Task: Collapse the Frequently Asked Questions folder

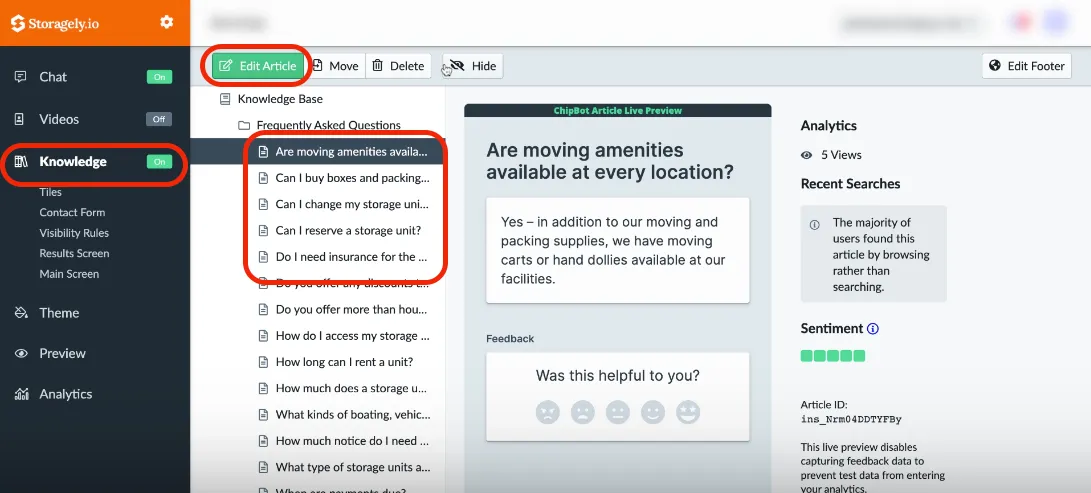Action: 319,125
